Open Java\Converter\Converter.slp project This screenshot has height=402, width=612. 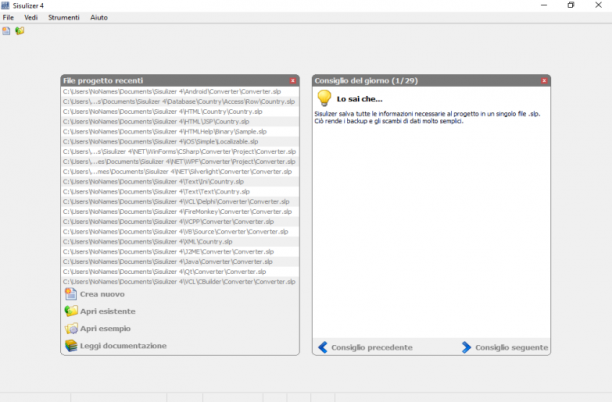[x=180, y=262]
